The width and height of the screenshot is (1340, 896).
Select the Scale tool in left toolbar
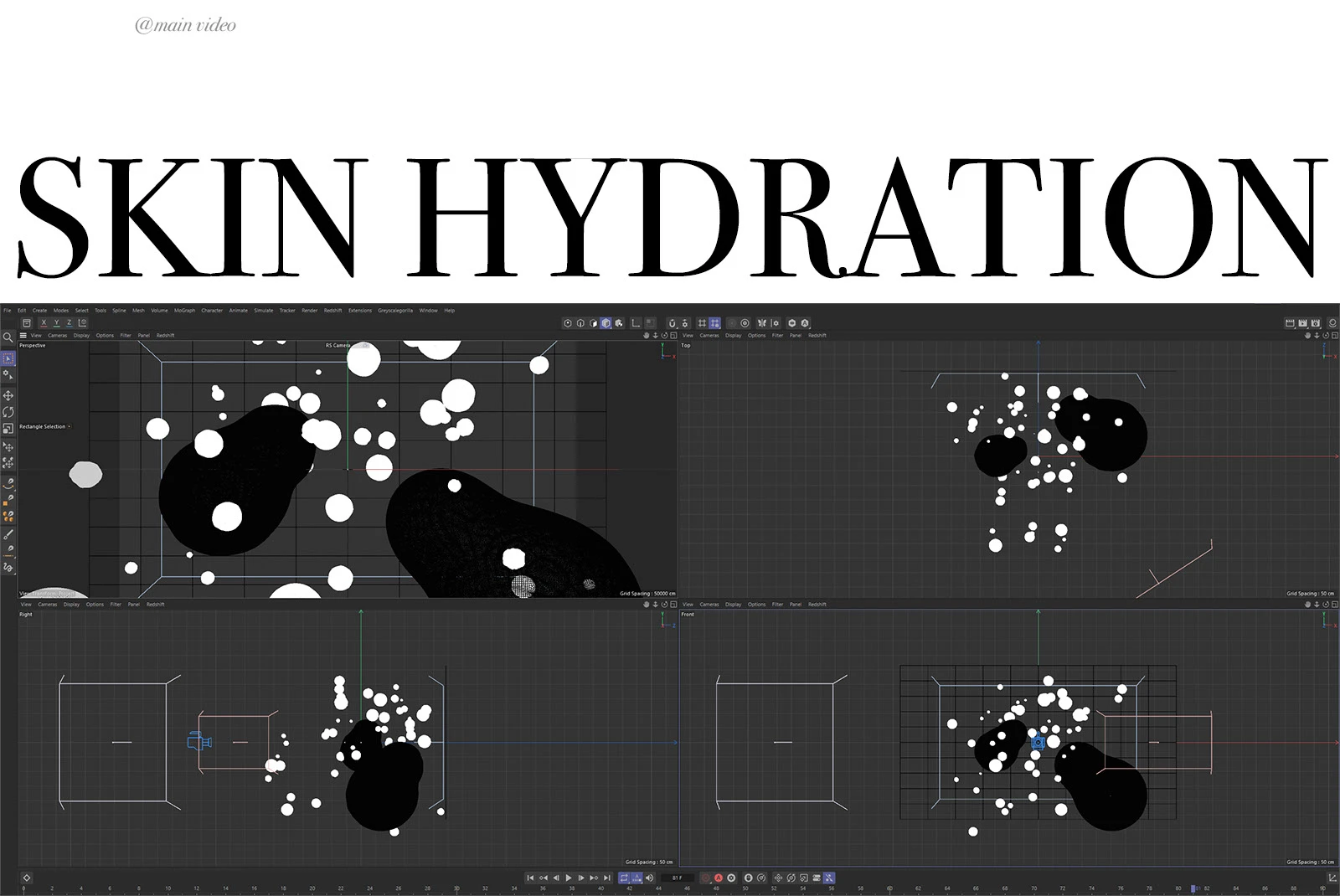(8, 429)
